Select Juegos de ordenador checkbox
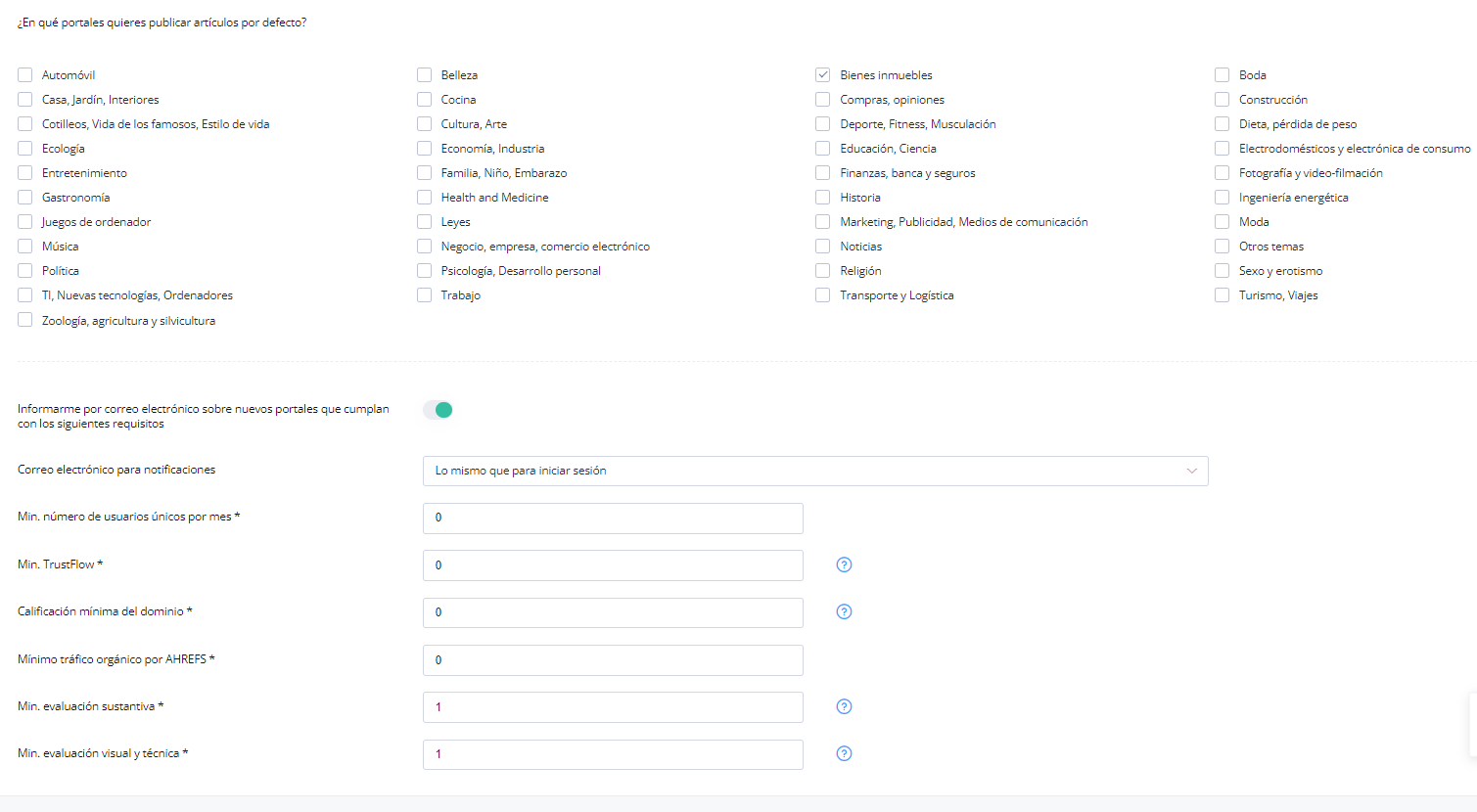The width and height of the screenshot is (1477, 812). [25, 221]
